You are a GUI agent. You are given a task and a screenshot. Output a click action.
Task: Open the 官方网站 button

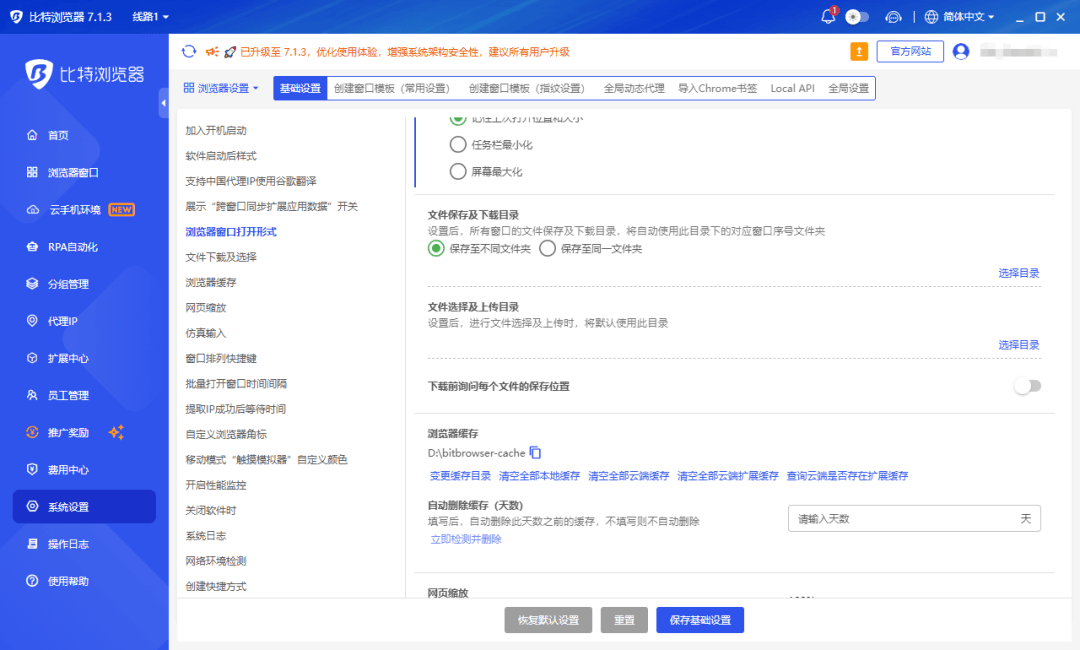[910, 52]
